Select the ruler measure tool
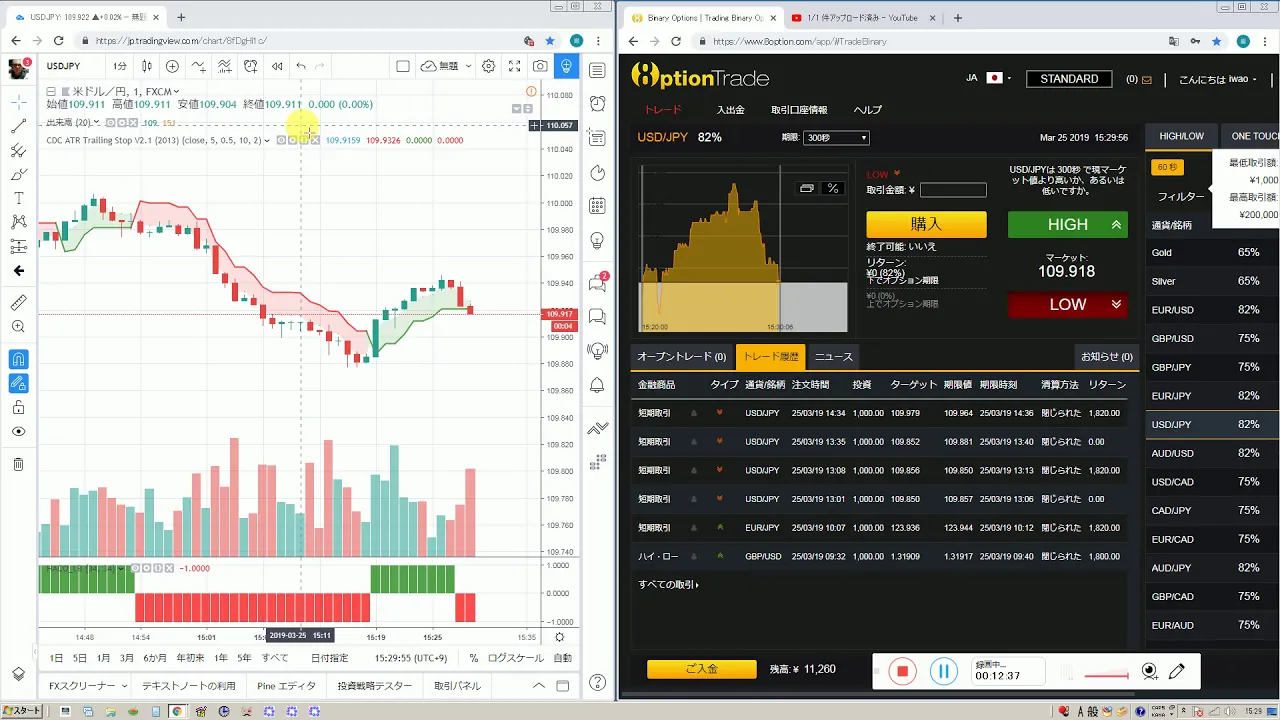The image size is (1280, 720). (18, 303)
